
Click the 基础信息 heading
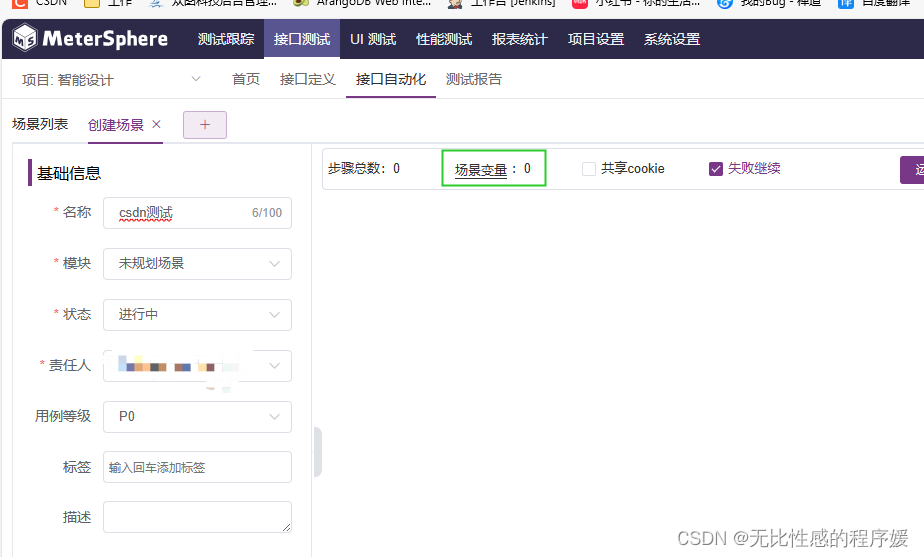(69, 173)
